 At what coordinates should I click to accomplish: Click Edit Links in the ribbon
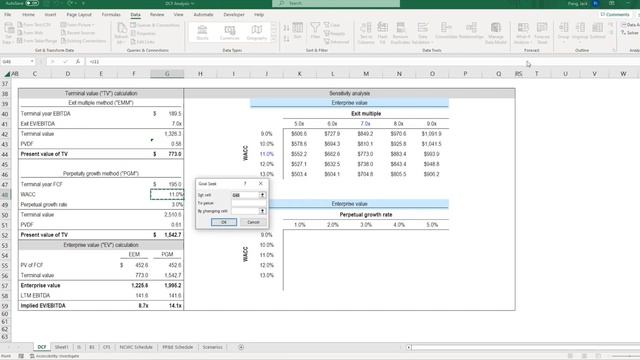(142, 42)
